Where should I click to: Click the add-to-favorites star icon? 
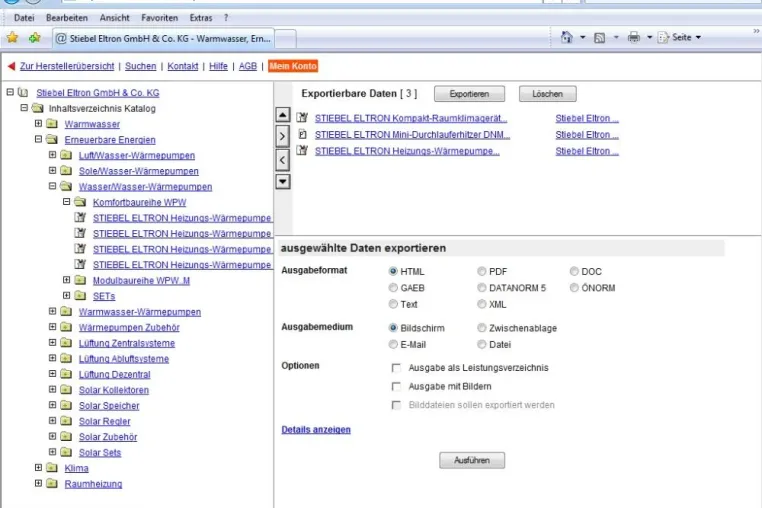coord(35,37)
